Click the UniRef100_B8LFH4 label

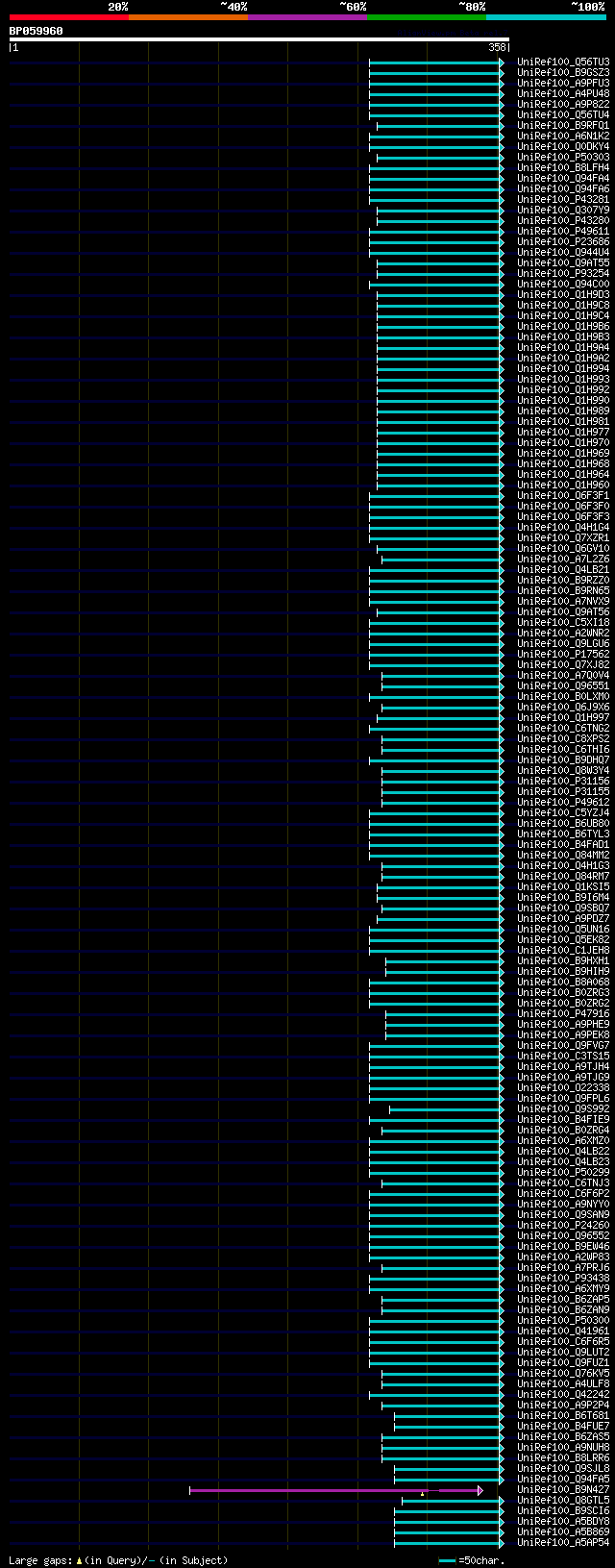point(563,167)
